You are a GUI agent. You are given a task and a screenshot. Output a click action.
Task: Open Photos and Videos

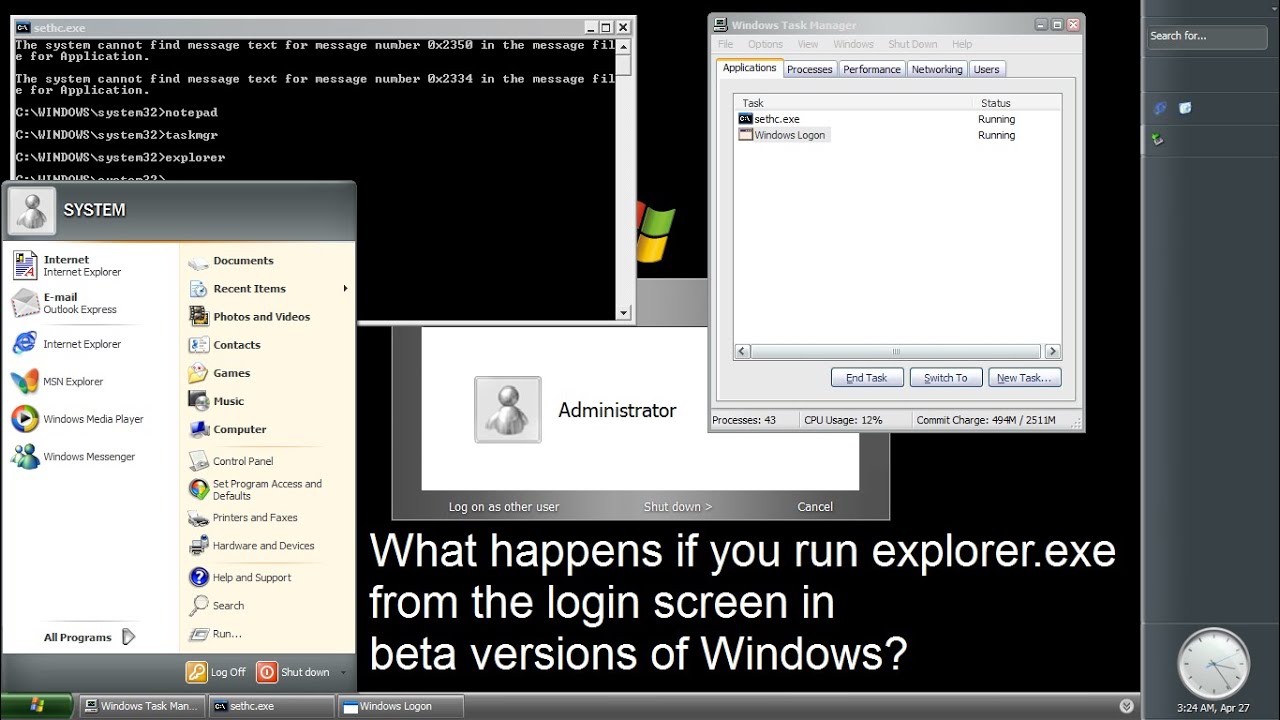coord(249,317)
